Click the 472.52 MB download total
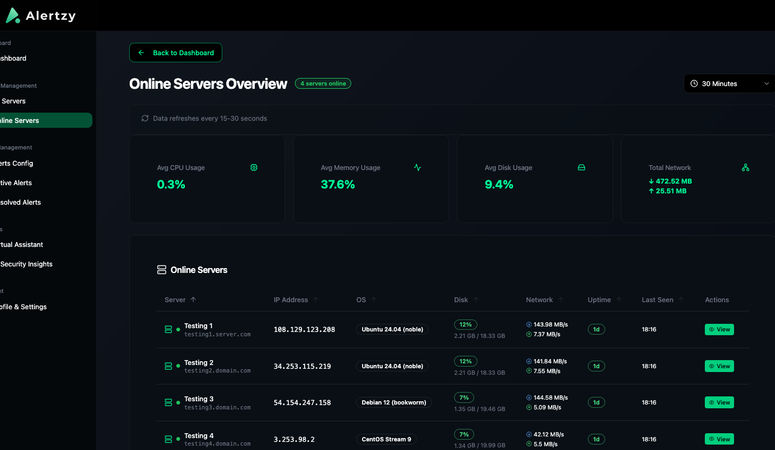 (x=670, y=181)
